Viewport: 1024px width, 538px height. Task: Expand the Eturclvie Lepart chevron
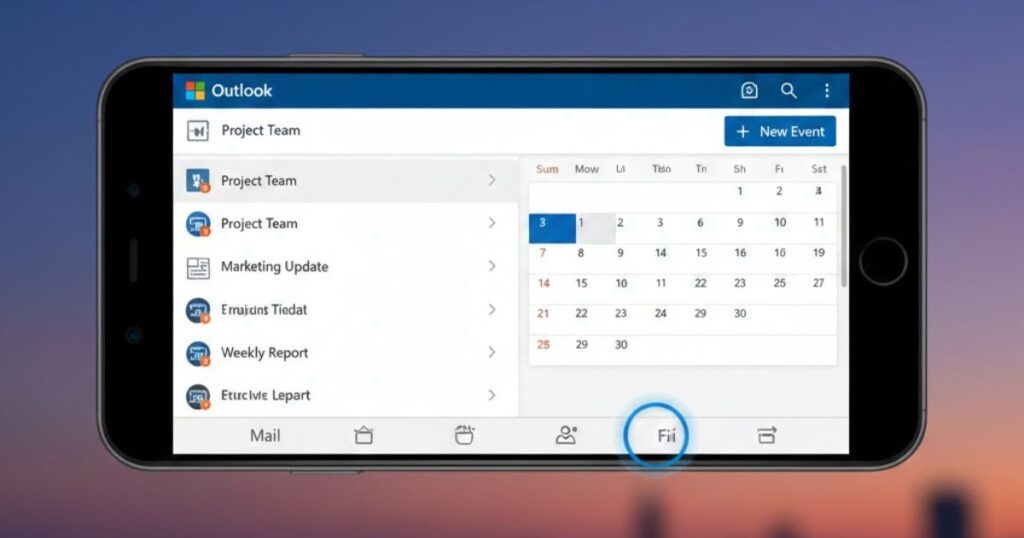click(x=492, y=394)
